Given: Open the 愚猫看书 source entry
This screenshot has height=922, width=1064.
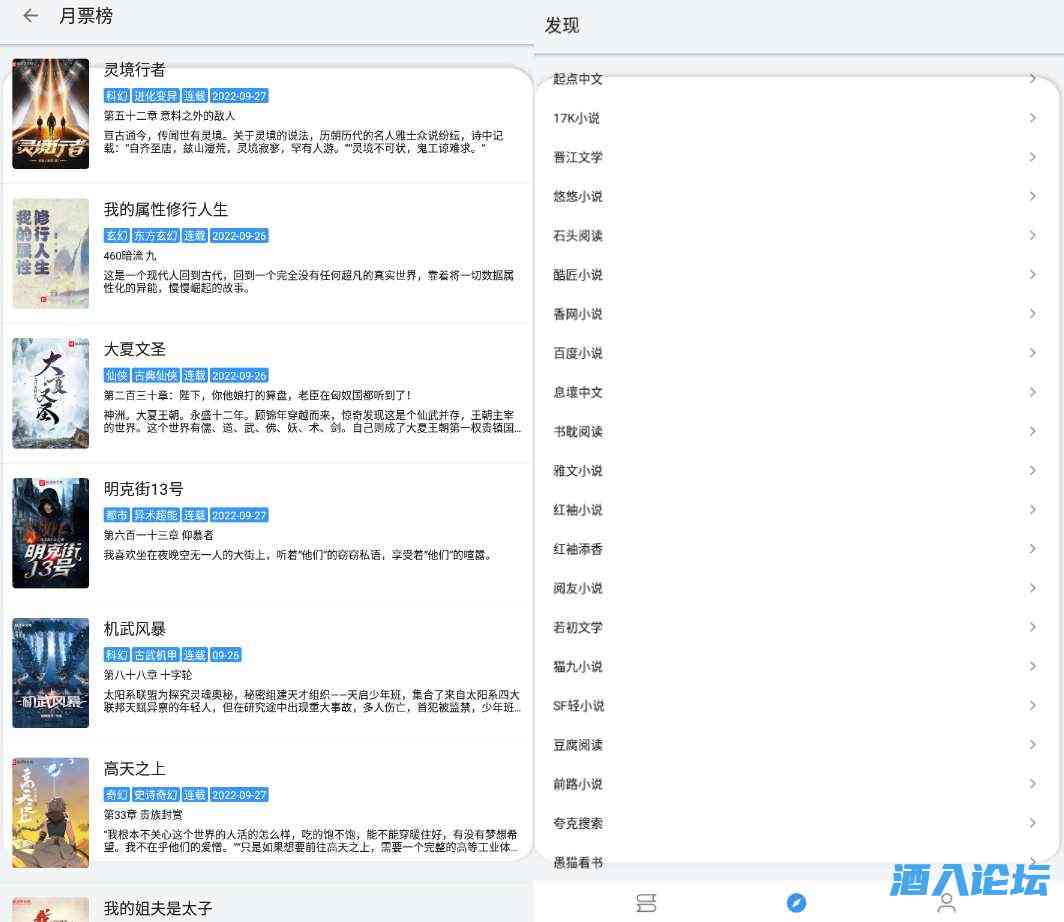Looking at the screenshot, I should pyautogui.click(x=796, y=862).
